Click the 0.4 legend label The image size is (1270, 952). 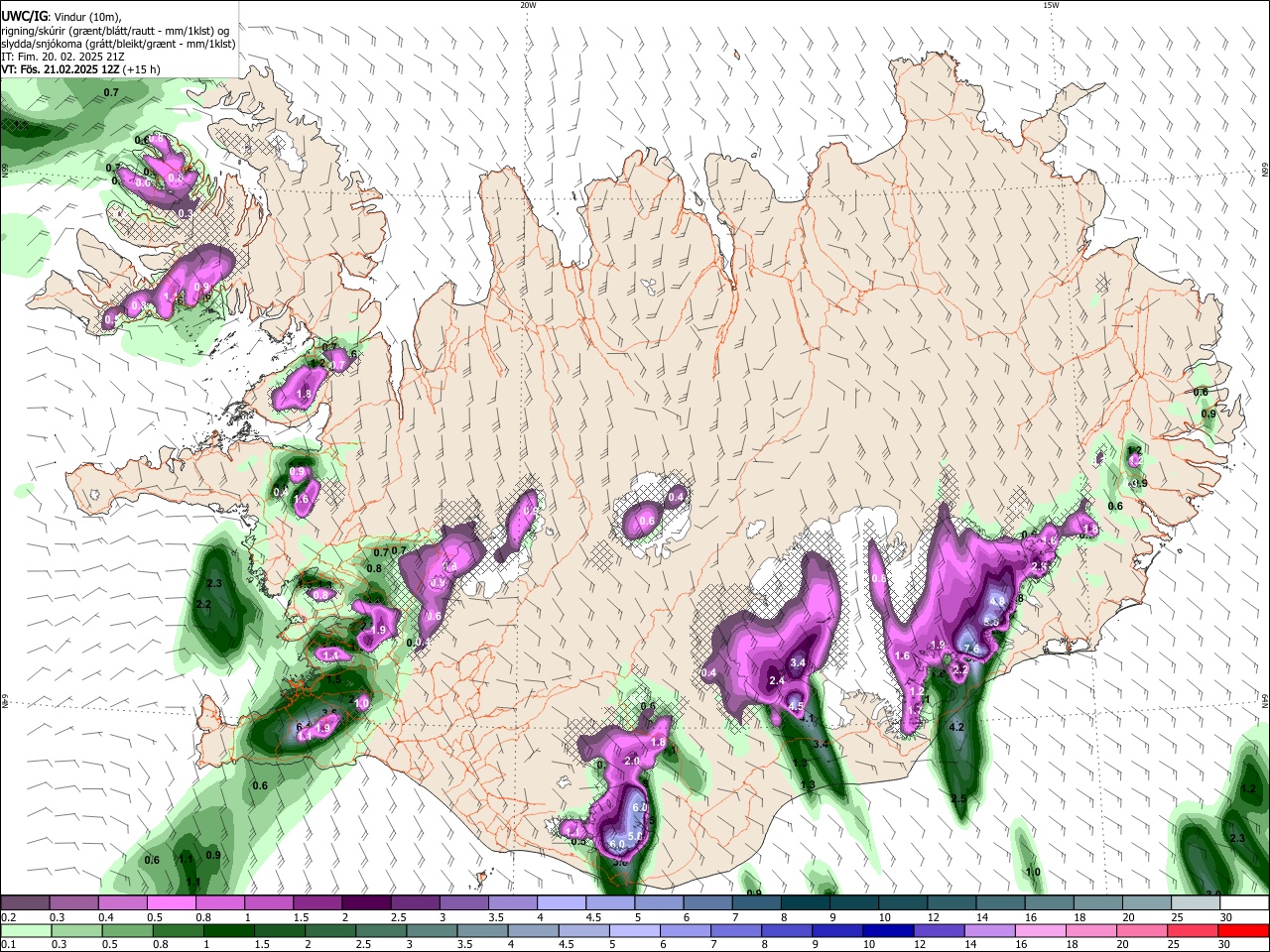105,917
